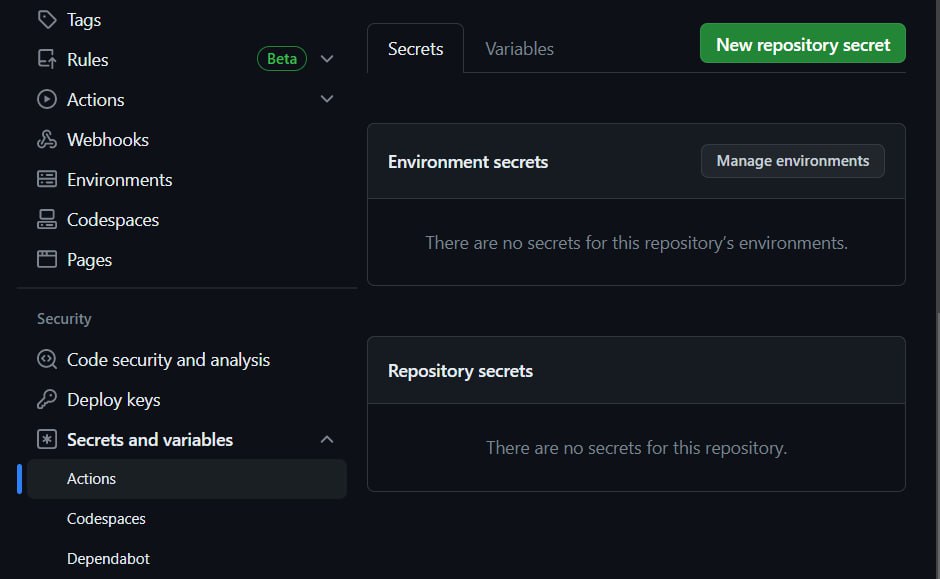The height and width of the screenshot is (579, 940).
Task: Click the Manage environments button
Action: 793,161
